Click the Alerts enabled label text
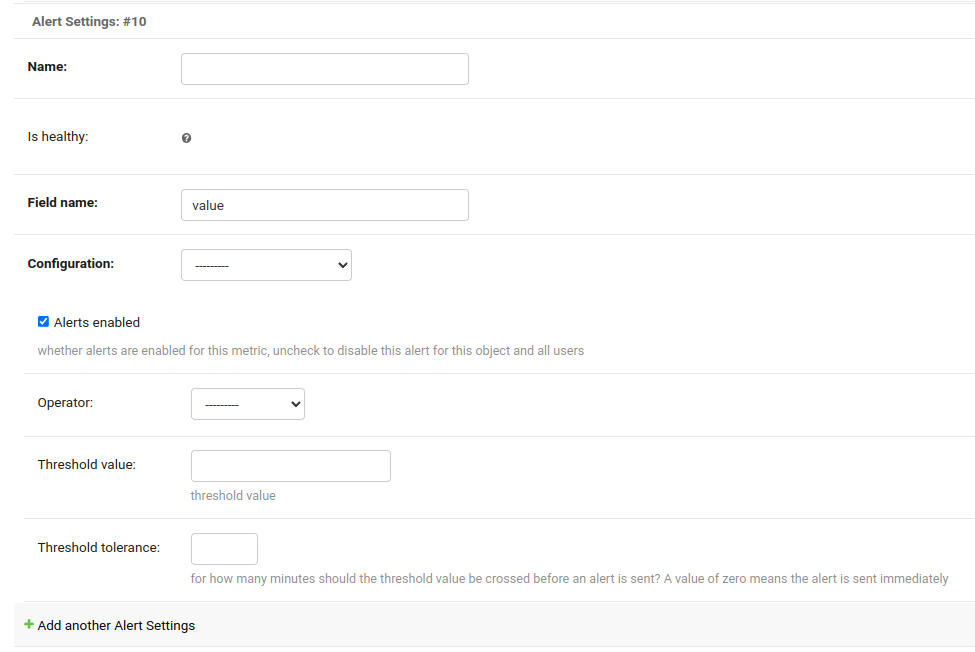Screen dimensions: 975x652 pos(97,323)
